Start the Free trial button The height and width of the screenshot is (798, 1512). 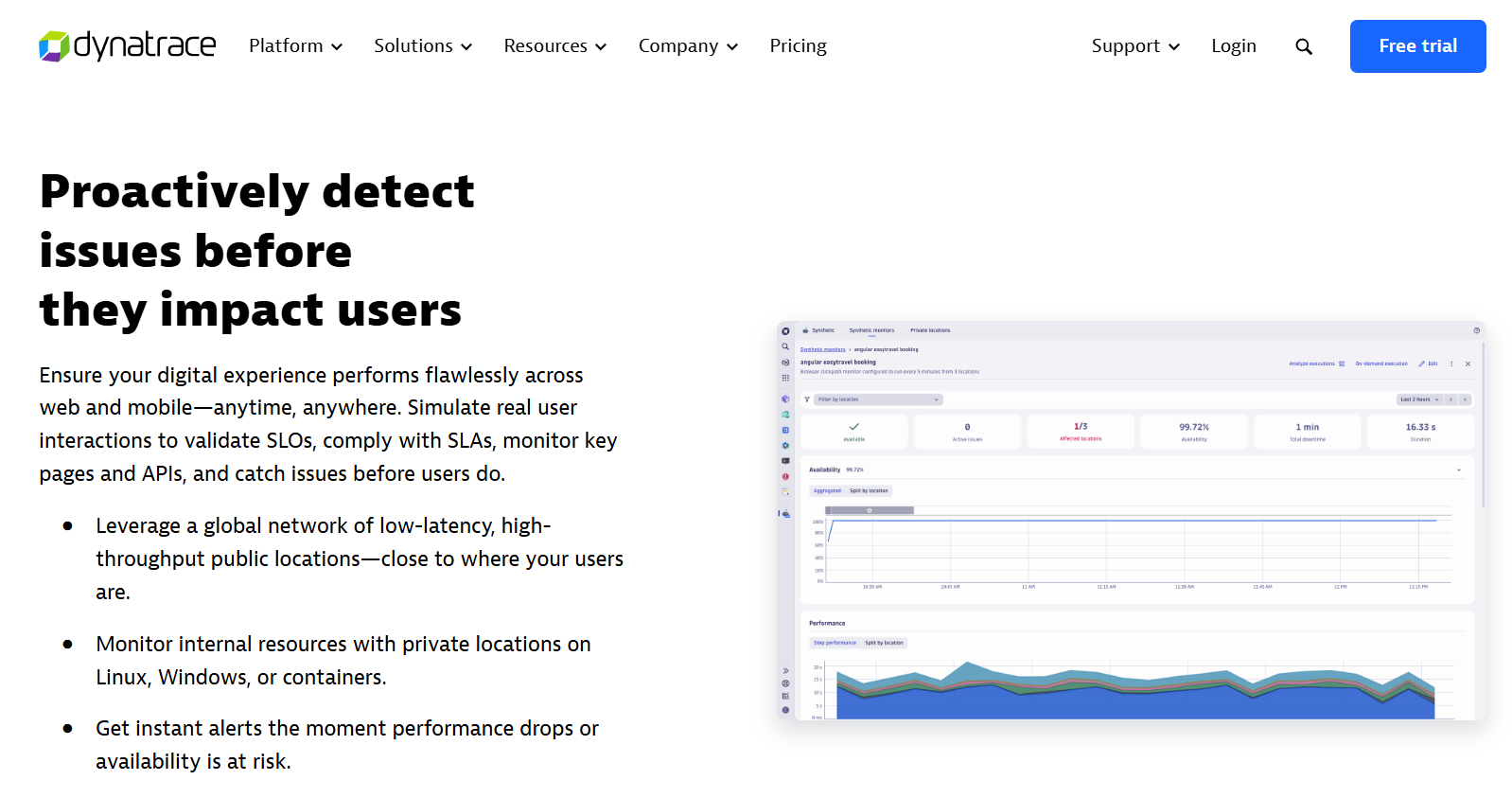tap(1417, 46)
